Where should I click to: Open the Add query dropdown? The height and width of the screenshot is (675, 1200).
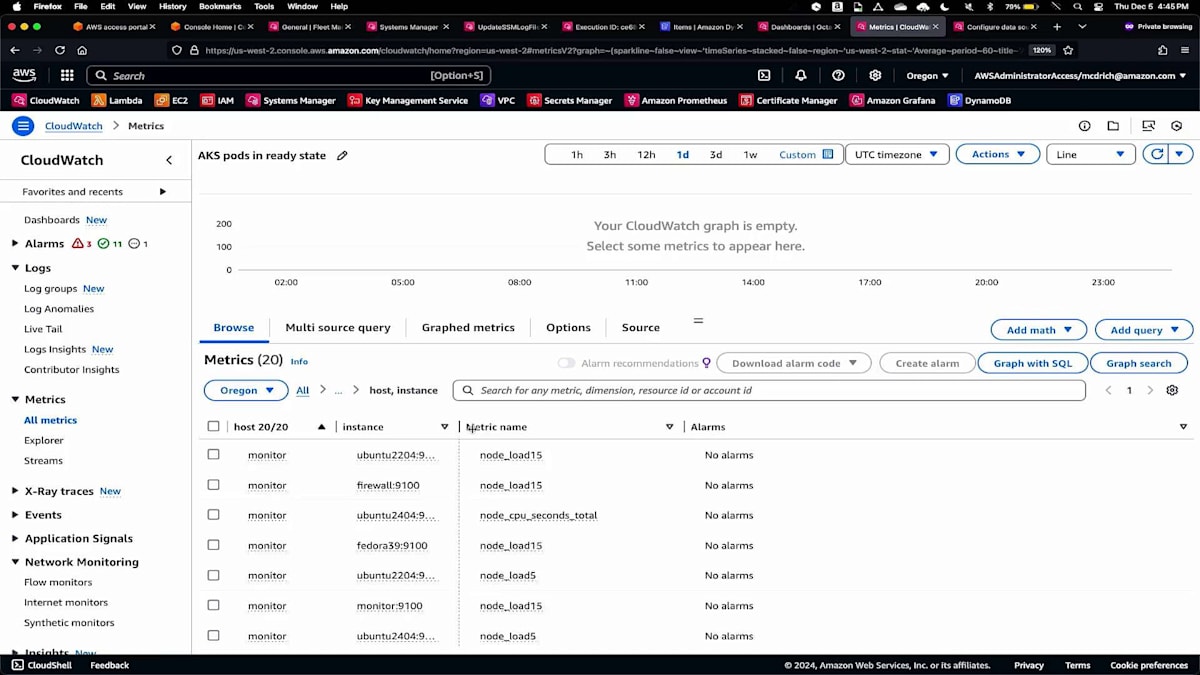click(1144, 330)
